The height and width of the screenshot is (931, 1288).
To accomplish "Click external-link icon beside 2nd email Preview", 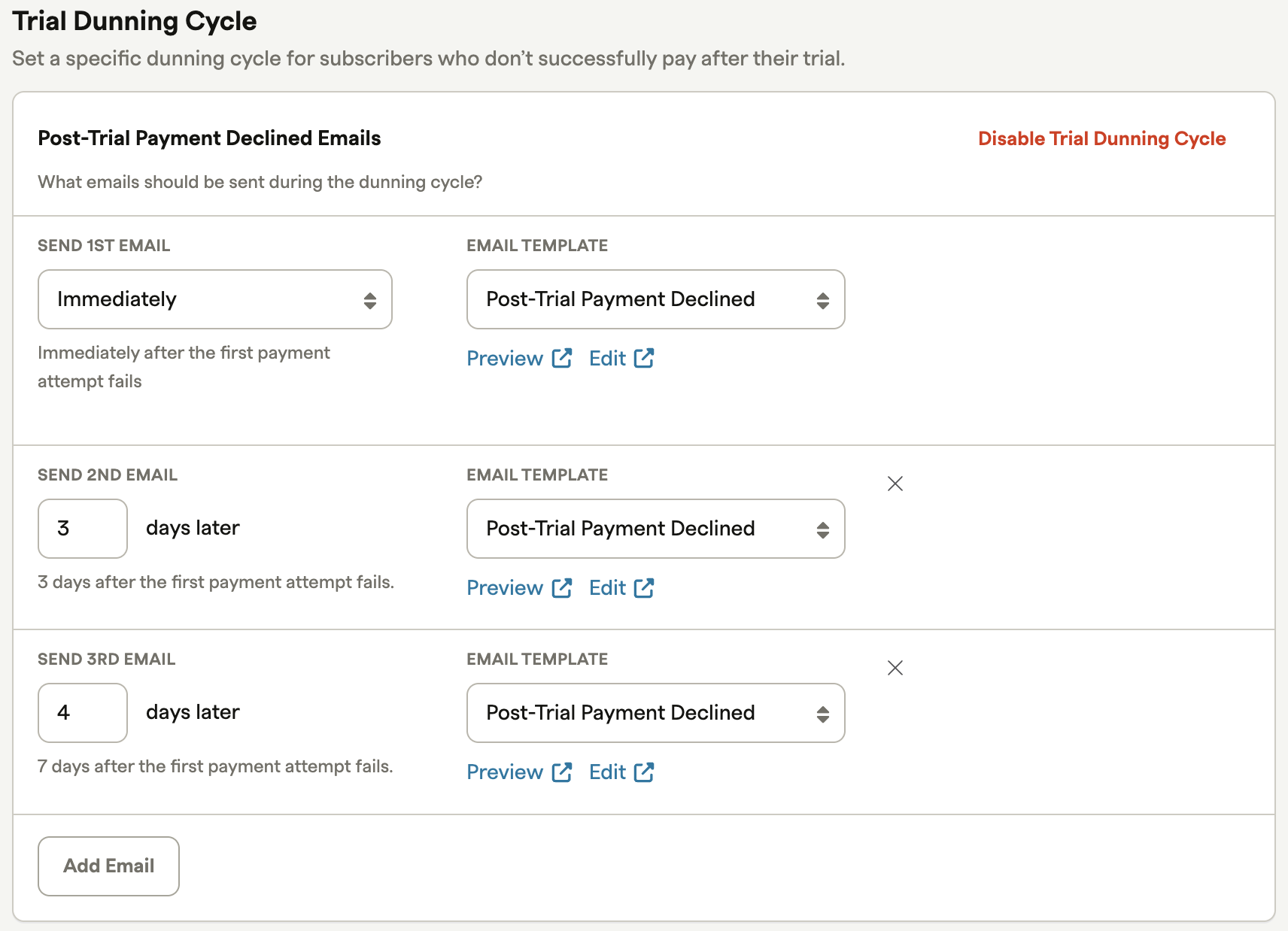I will point(562,588).
